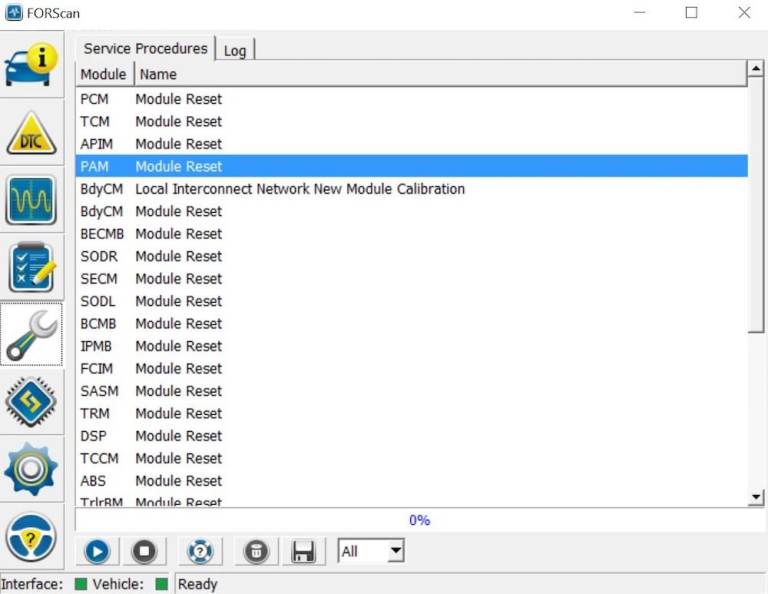This screenshot has width=768, height=594.
Task: Click the vertical scrollbar thumb
Action: (x=756, y=204)
